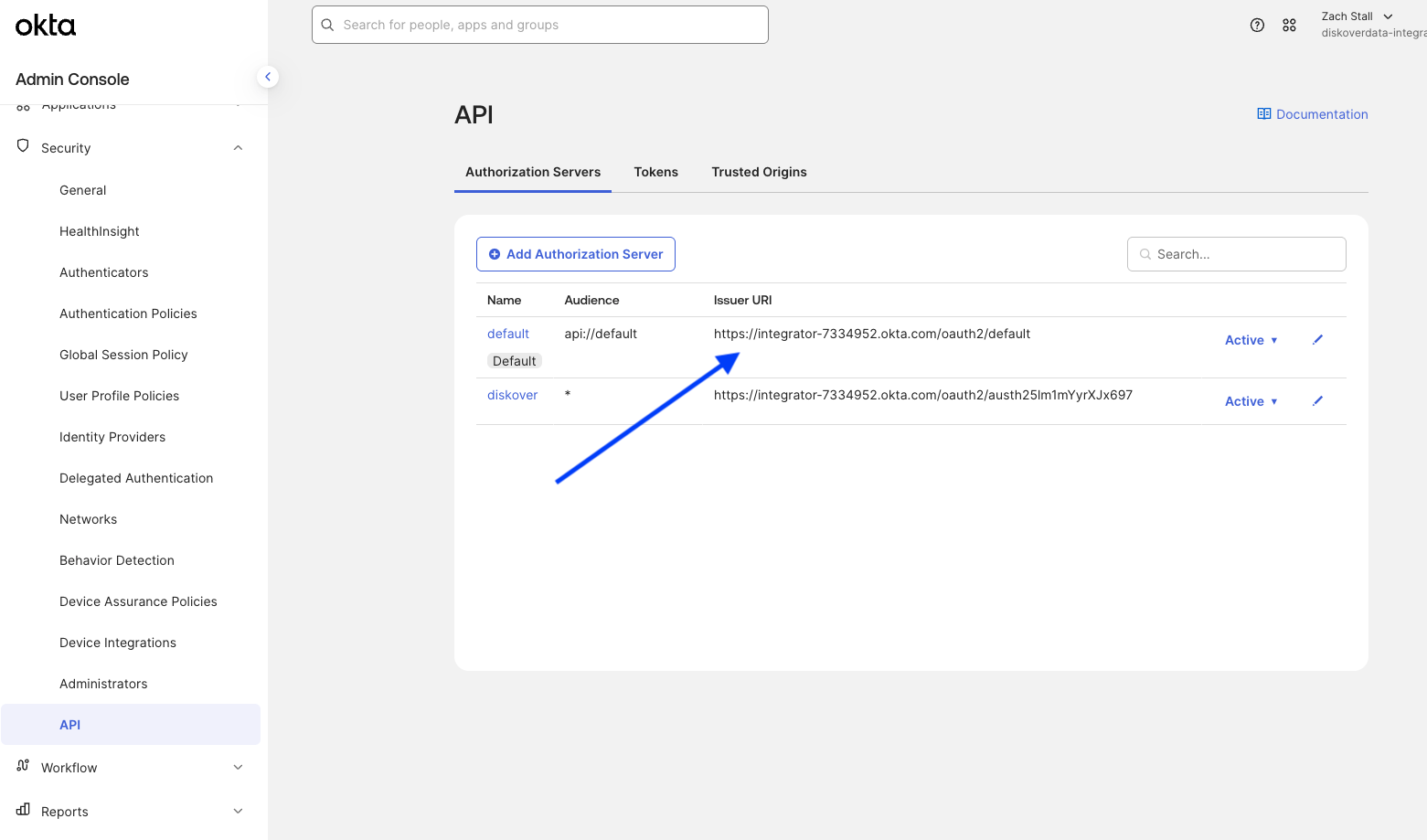Click the Admin Console heading
The image size is (1427, 840).
[72, 80]
